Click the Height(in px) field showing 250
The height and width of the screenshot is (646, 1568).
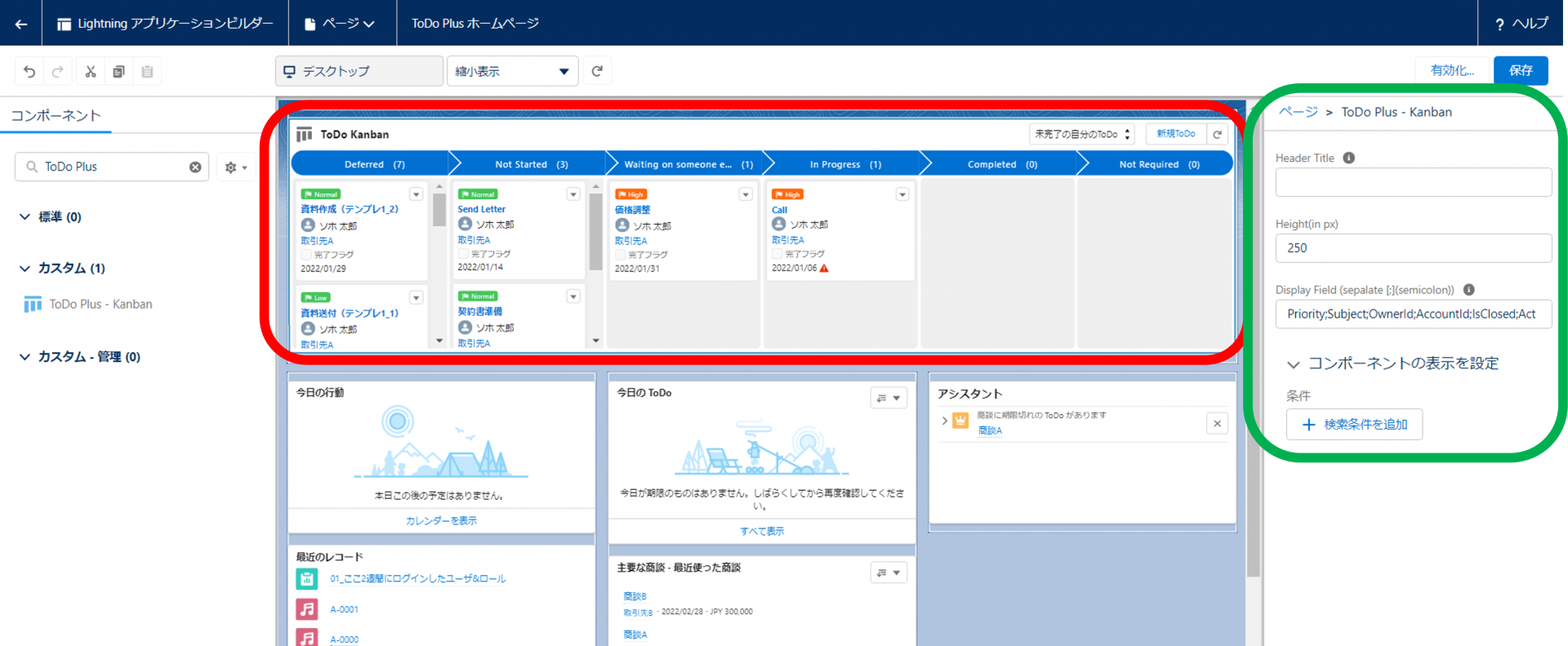tap(1413, 248)
